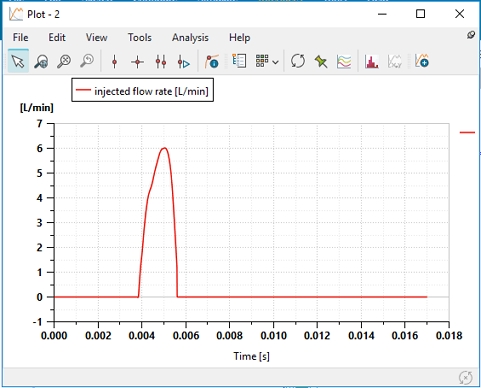Maximize the Plot - 2 window

click(x=421, y=14)
